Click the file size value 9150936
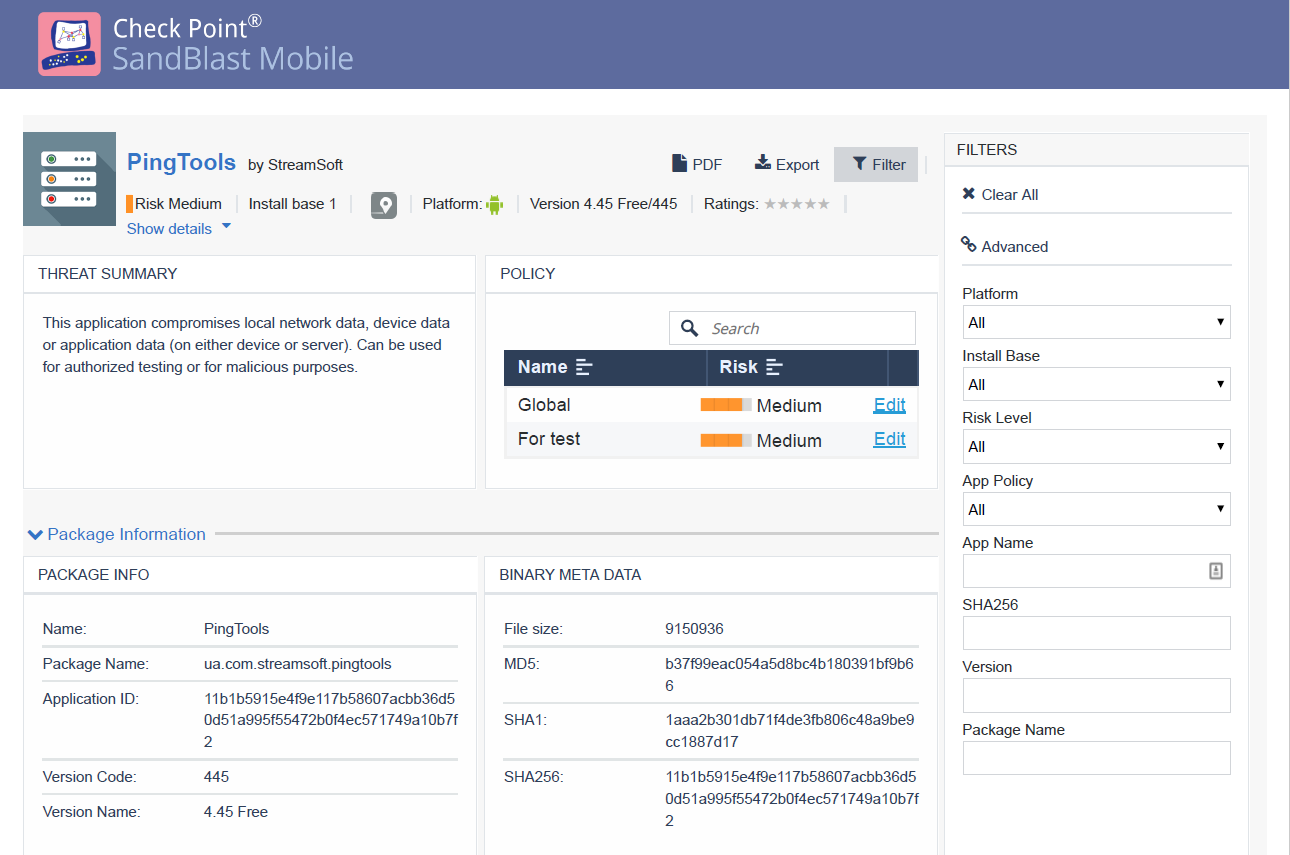 pos(694,629)
